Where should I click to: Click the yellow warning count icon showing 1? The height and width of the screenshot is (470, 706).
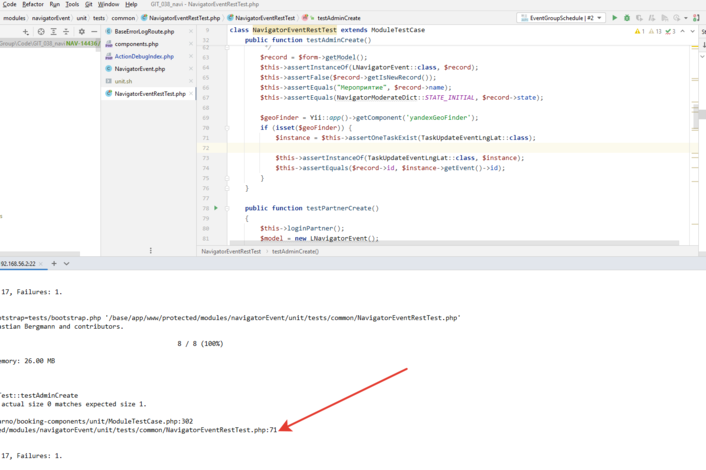[x=639, y=31]
